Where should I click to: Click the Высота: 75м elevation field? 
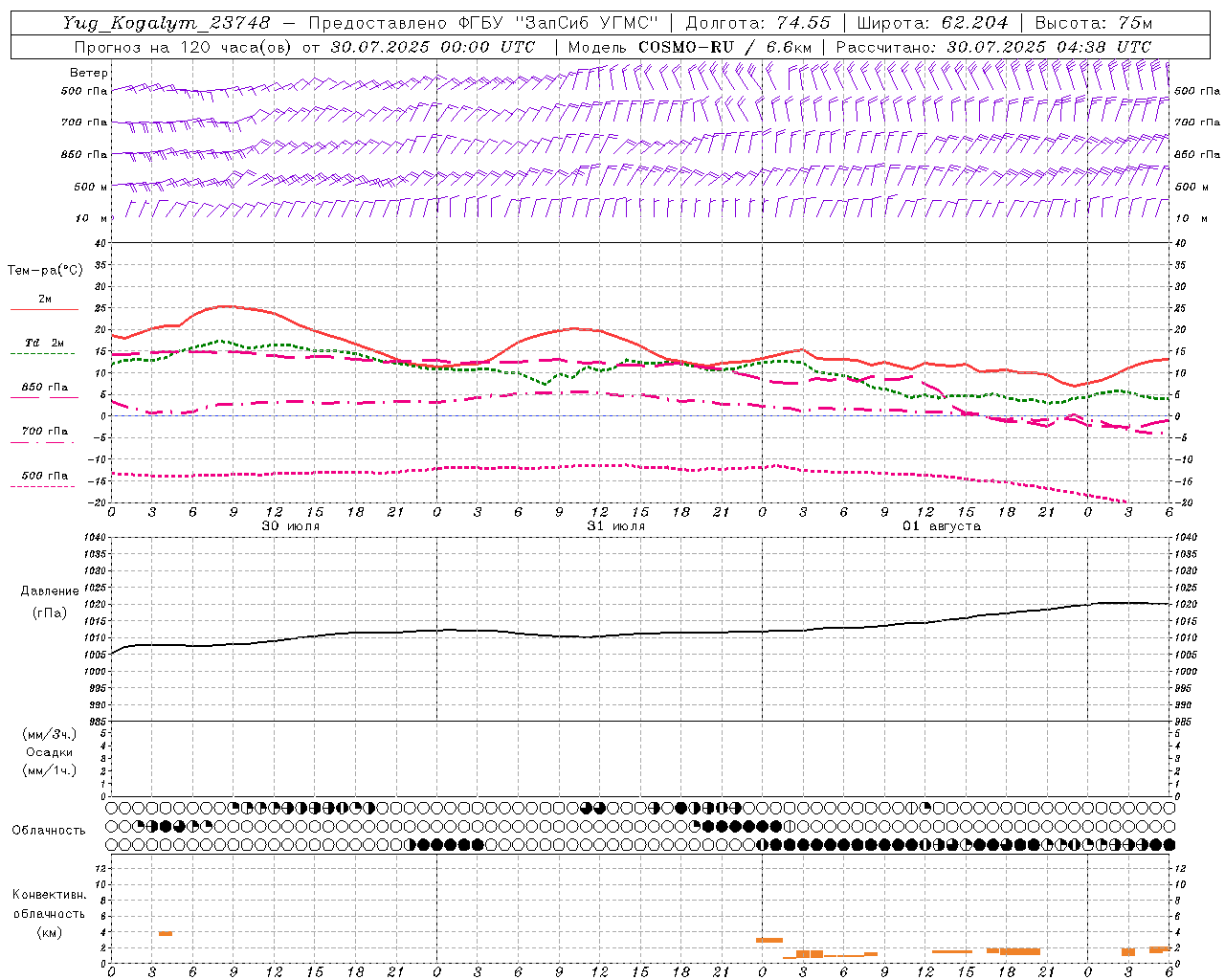(1094, 22)
